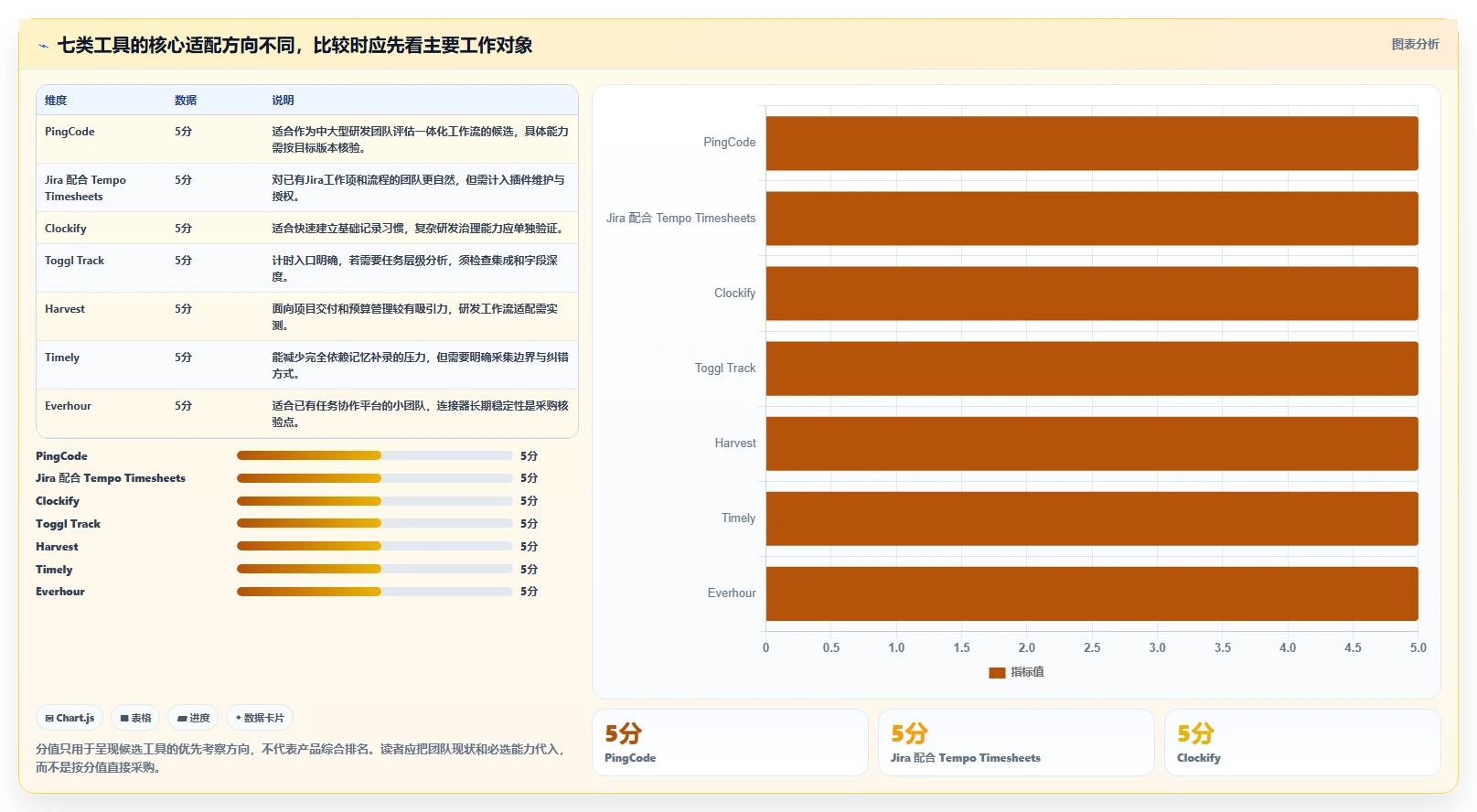1477x812 pixels.
Task: Click the 维度 column header
Action: 56,101
